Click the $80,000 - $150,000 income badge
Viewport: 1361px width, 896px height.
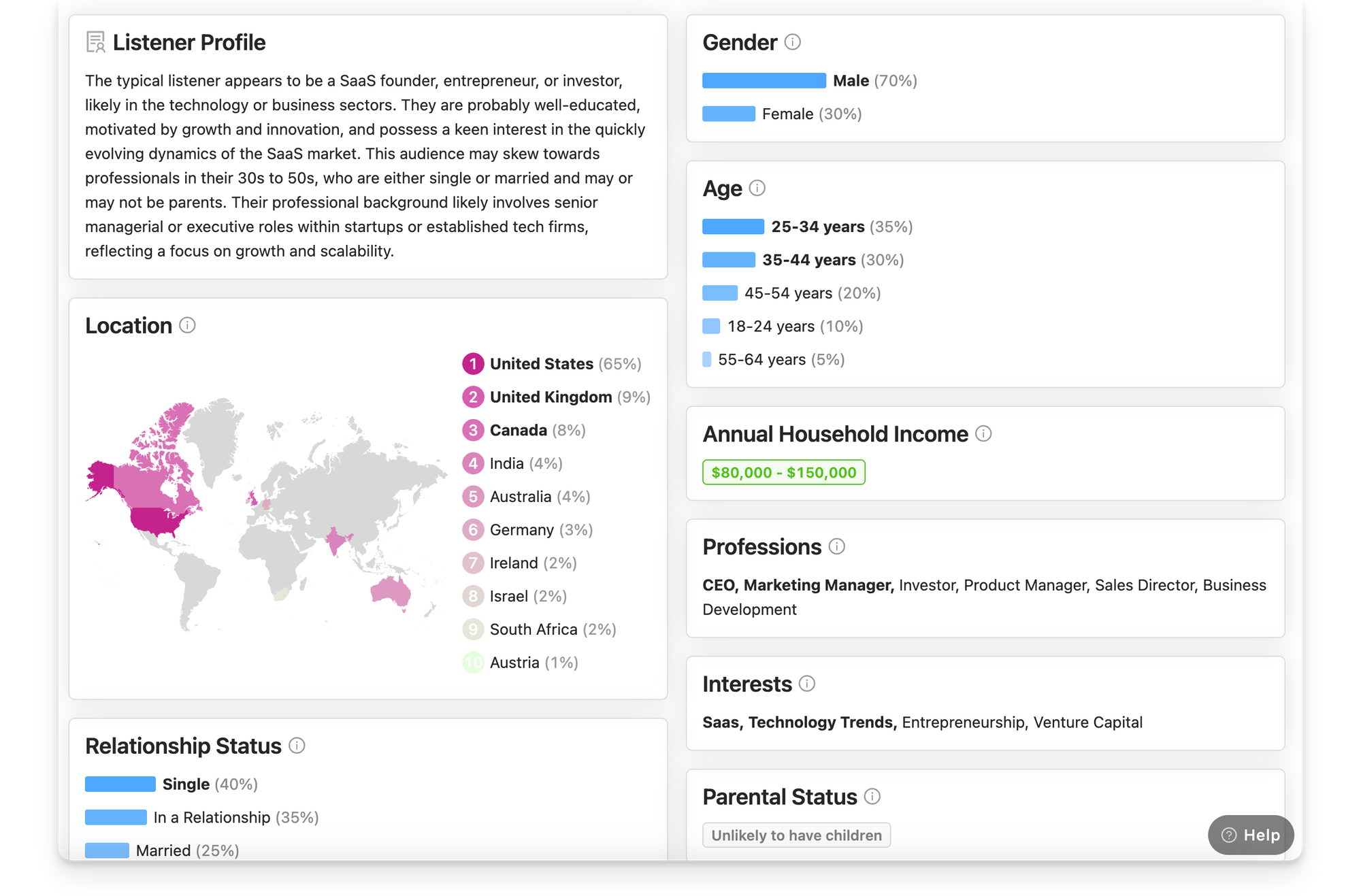pos(783,471)
